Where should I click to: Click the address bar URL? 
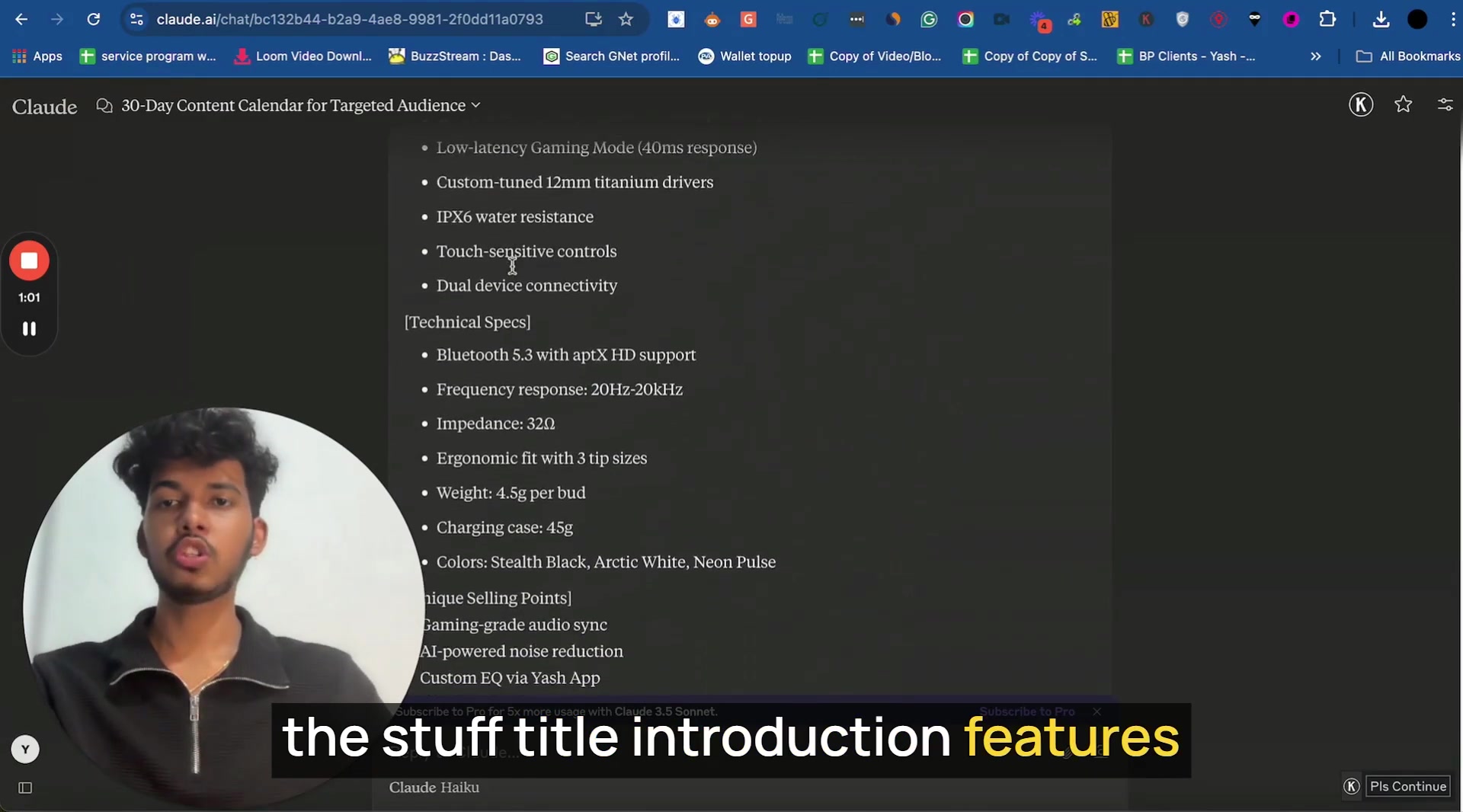pos(350,19)
